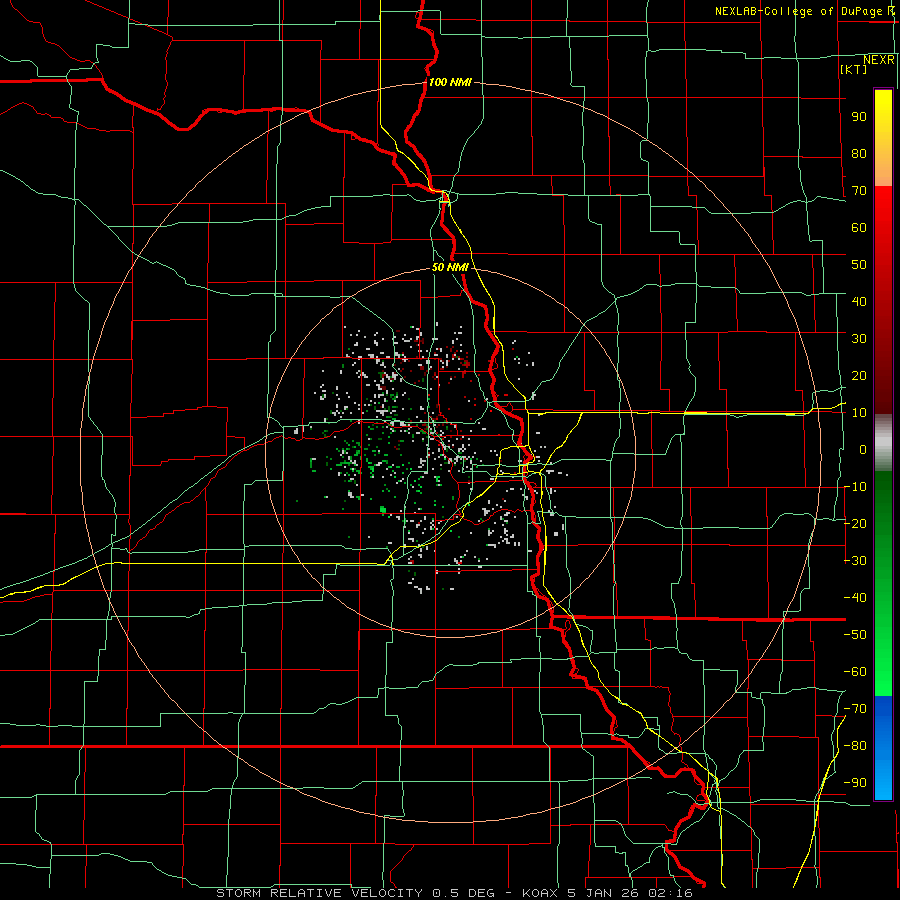Click the STORM RELATIVE VELOCITY product text
Image resolution: width=900 pixels, height=900 pixels.
tap(319, 893)
